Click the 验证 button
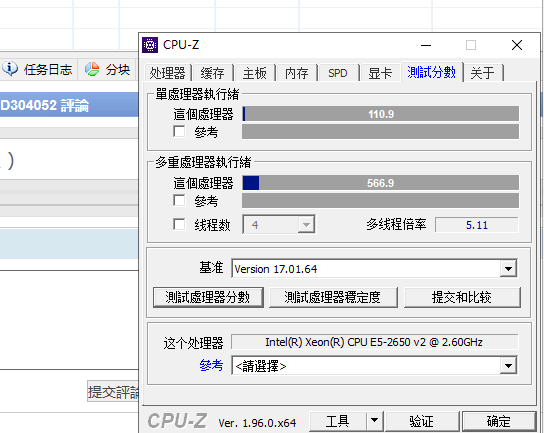This screenshot has height=433, width=544. pos(422,421)
